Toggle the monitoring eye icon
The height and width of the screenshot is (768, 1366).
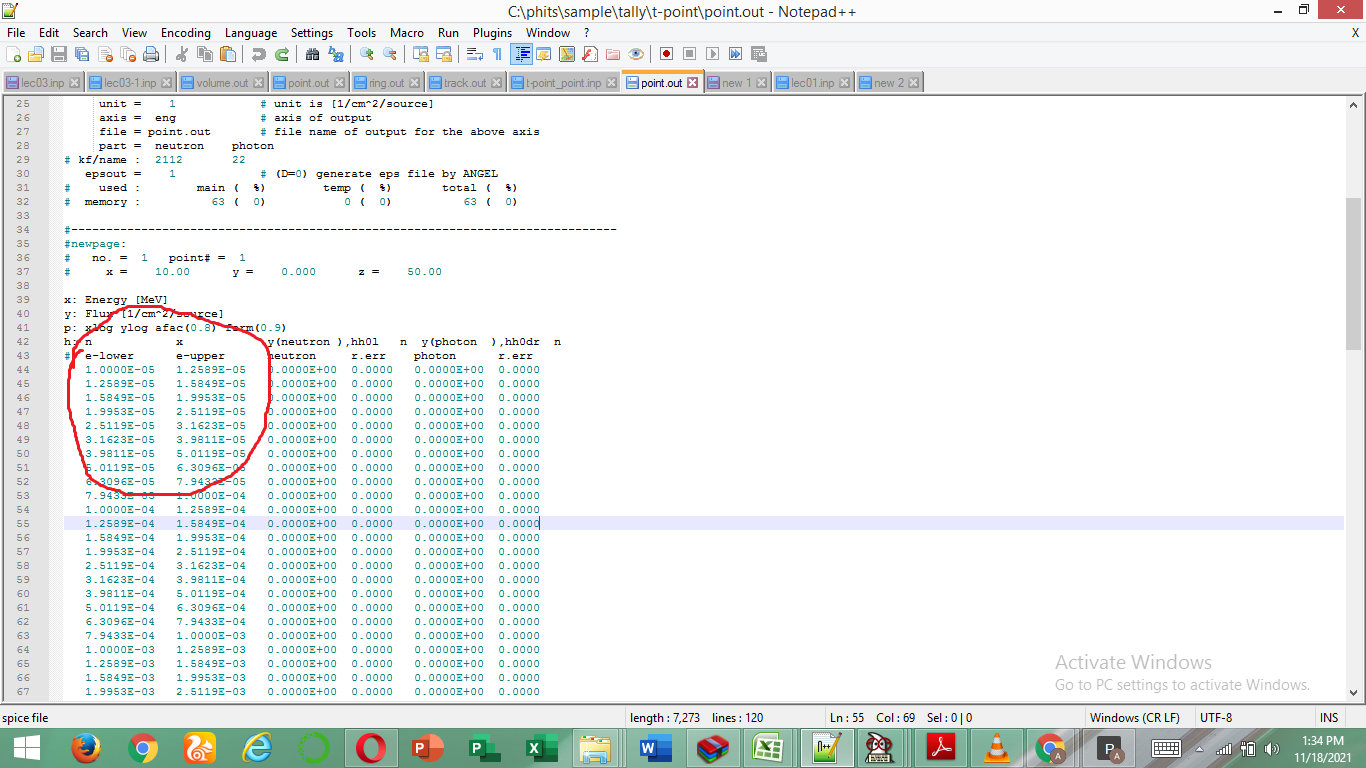pos(636,54)
